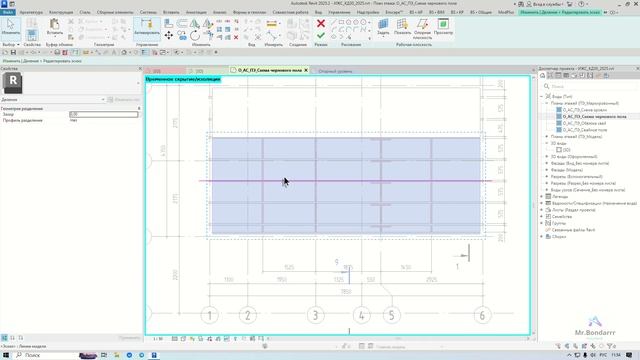Close the Свойства properties panel
Viewport: 640px width, 360px height.
140,69
